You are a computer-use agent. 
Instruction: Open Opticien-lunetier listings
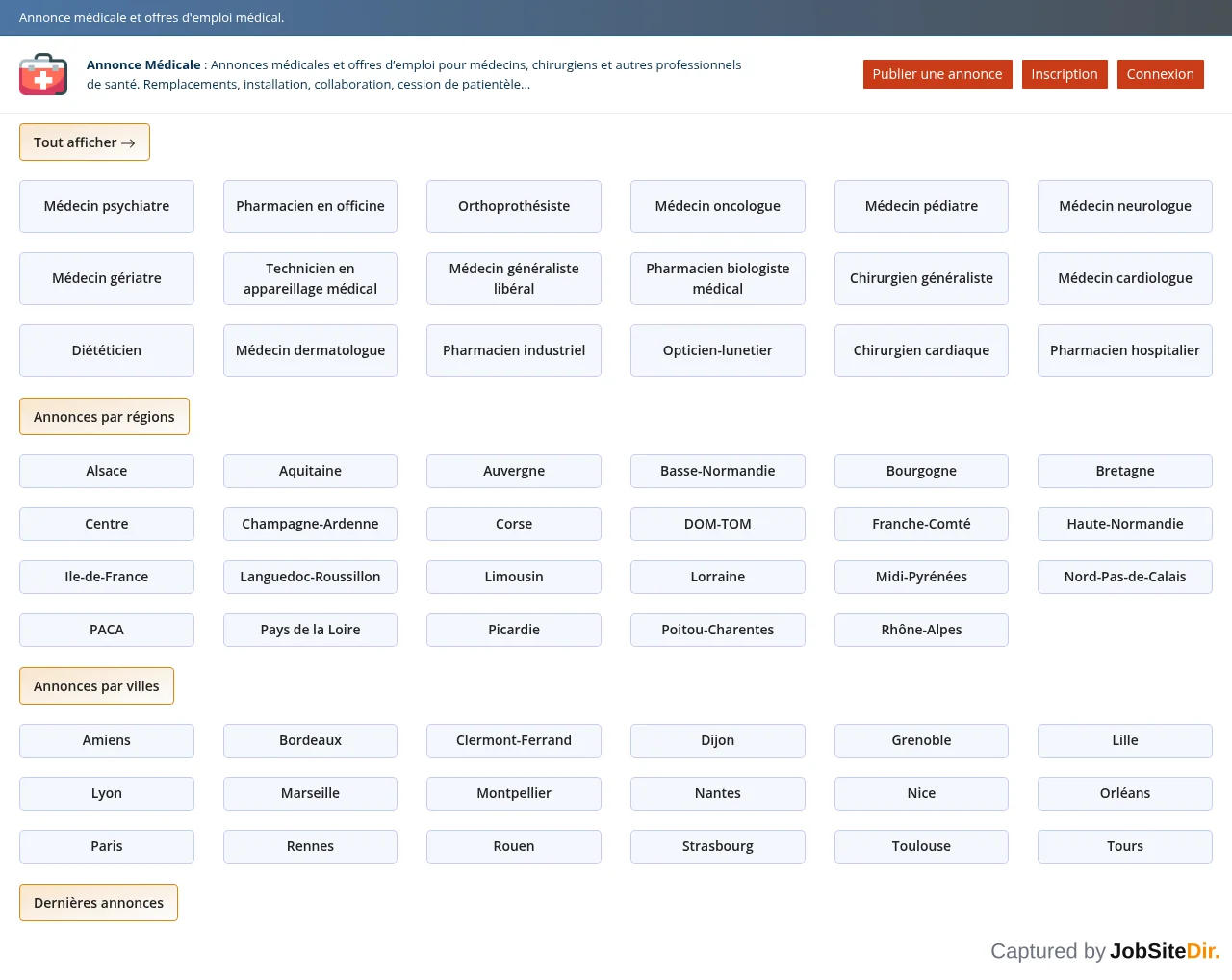coord(718,350)
